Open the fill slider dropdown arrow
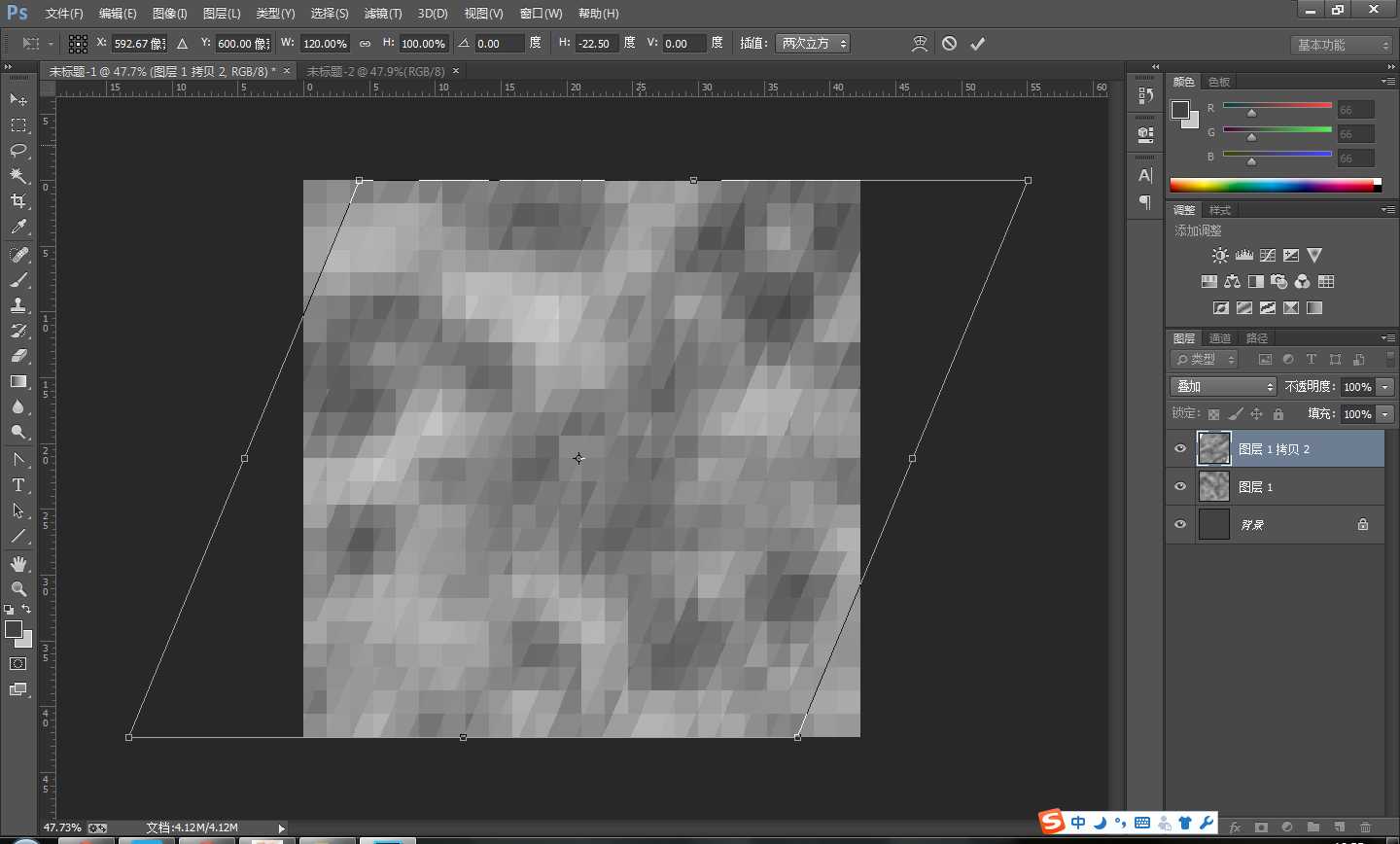The image size is (1400, 844). 1385,414
